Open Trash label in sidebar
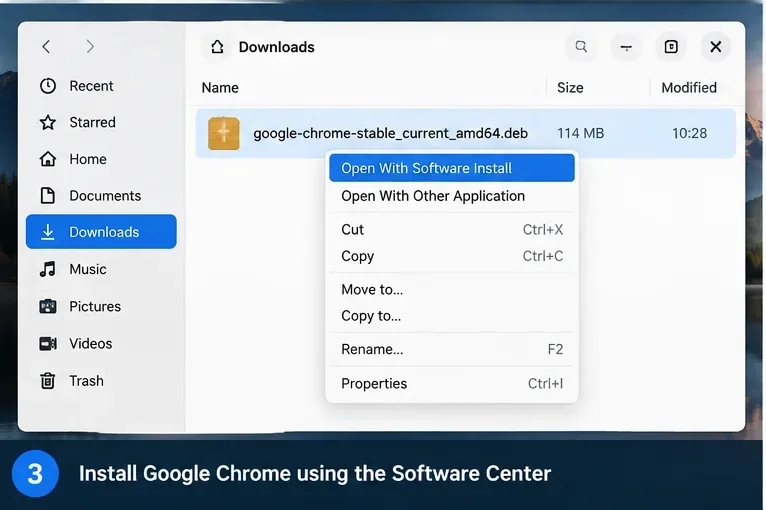Screen dimensions: 766x510 click(86, 381)
